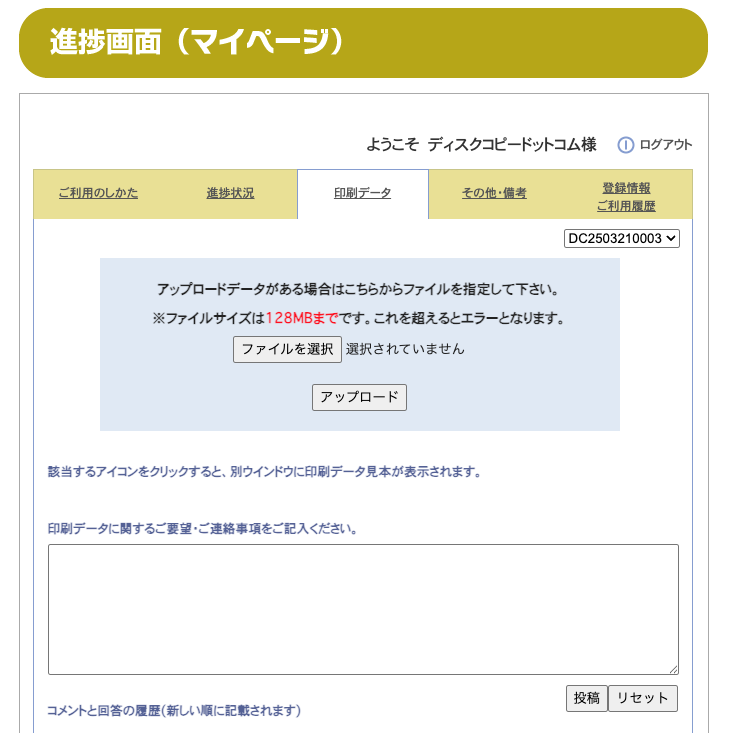Click the red 128MBまで size limit text

click(302, 319)
